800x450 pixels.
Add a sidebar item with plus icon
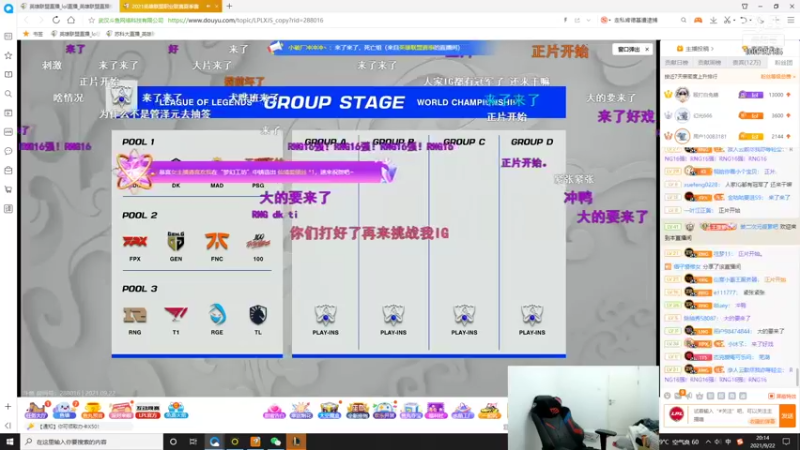click(8, 407)
